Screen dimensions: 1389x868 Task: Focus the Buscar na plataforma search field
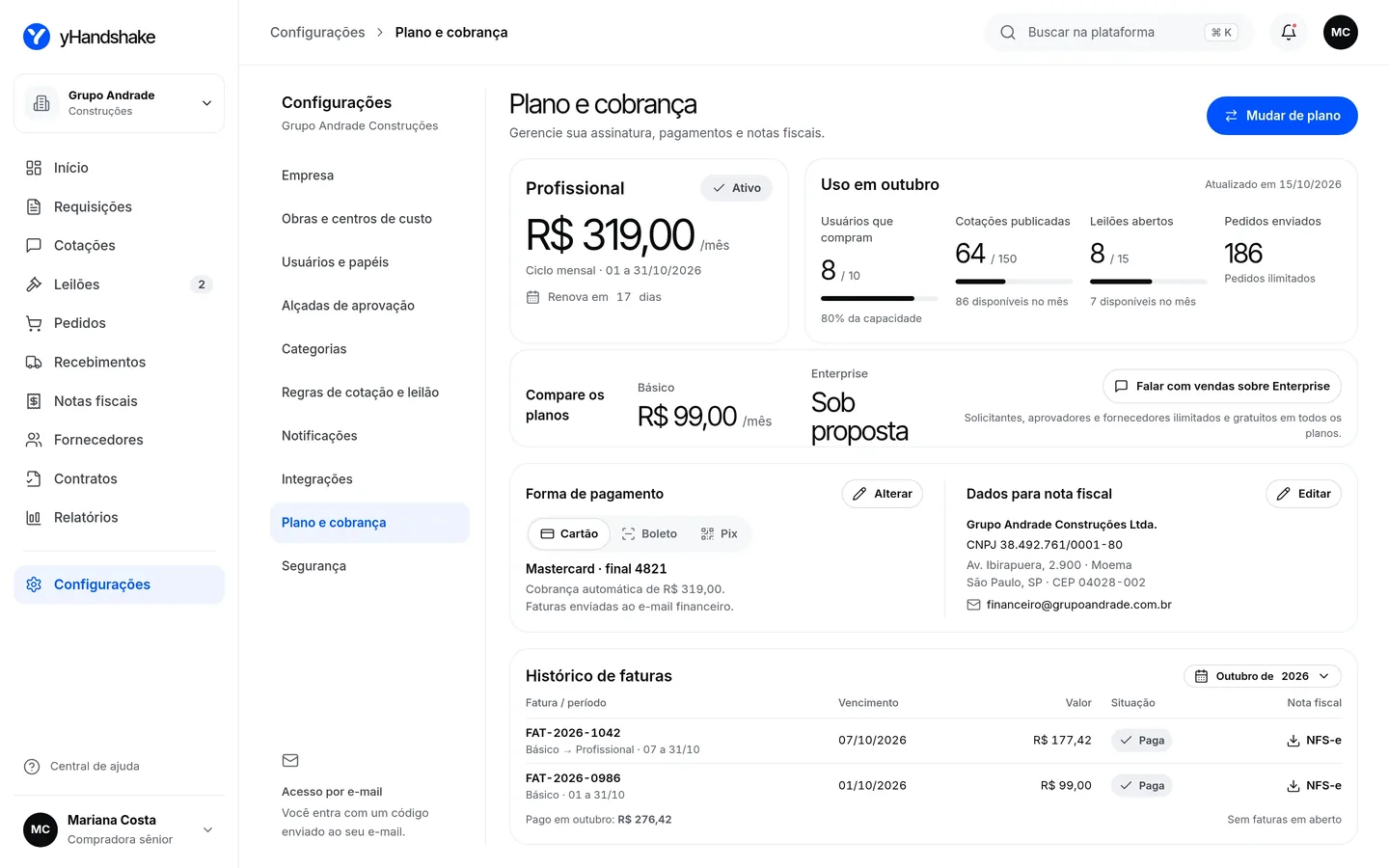[1119, 32]
